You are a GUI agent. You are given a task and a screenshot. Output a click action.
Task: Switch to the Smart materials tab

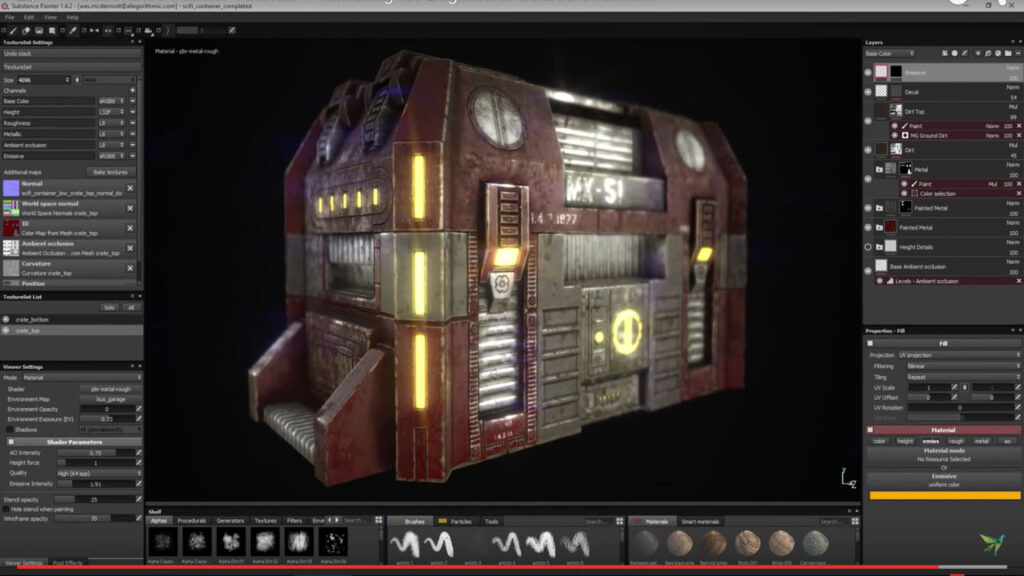point(700,521)
